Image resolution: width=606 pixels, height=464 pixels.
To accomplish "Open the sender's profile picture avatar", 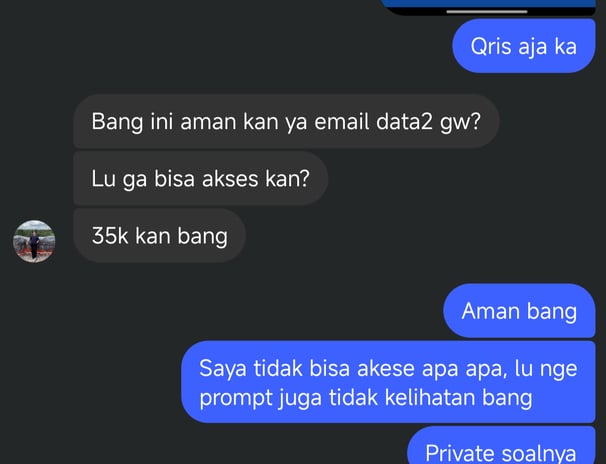I will (x=34, y=241).
